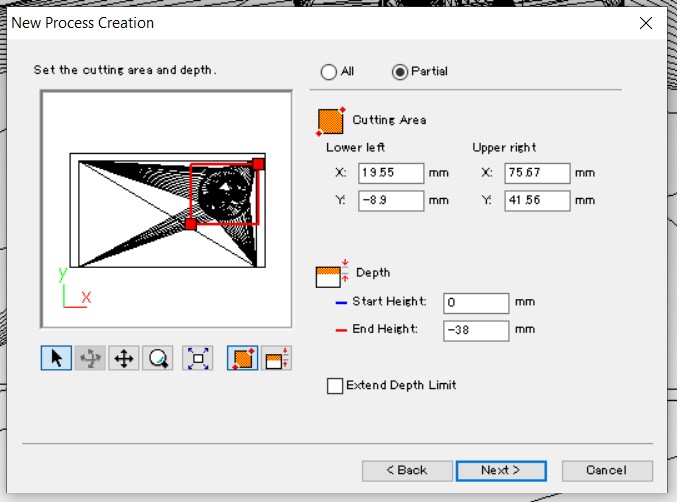Cancel the New Process Creation dialog
This screenshot has width=677, height=502.
[x=607, y=470]
